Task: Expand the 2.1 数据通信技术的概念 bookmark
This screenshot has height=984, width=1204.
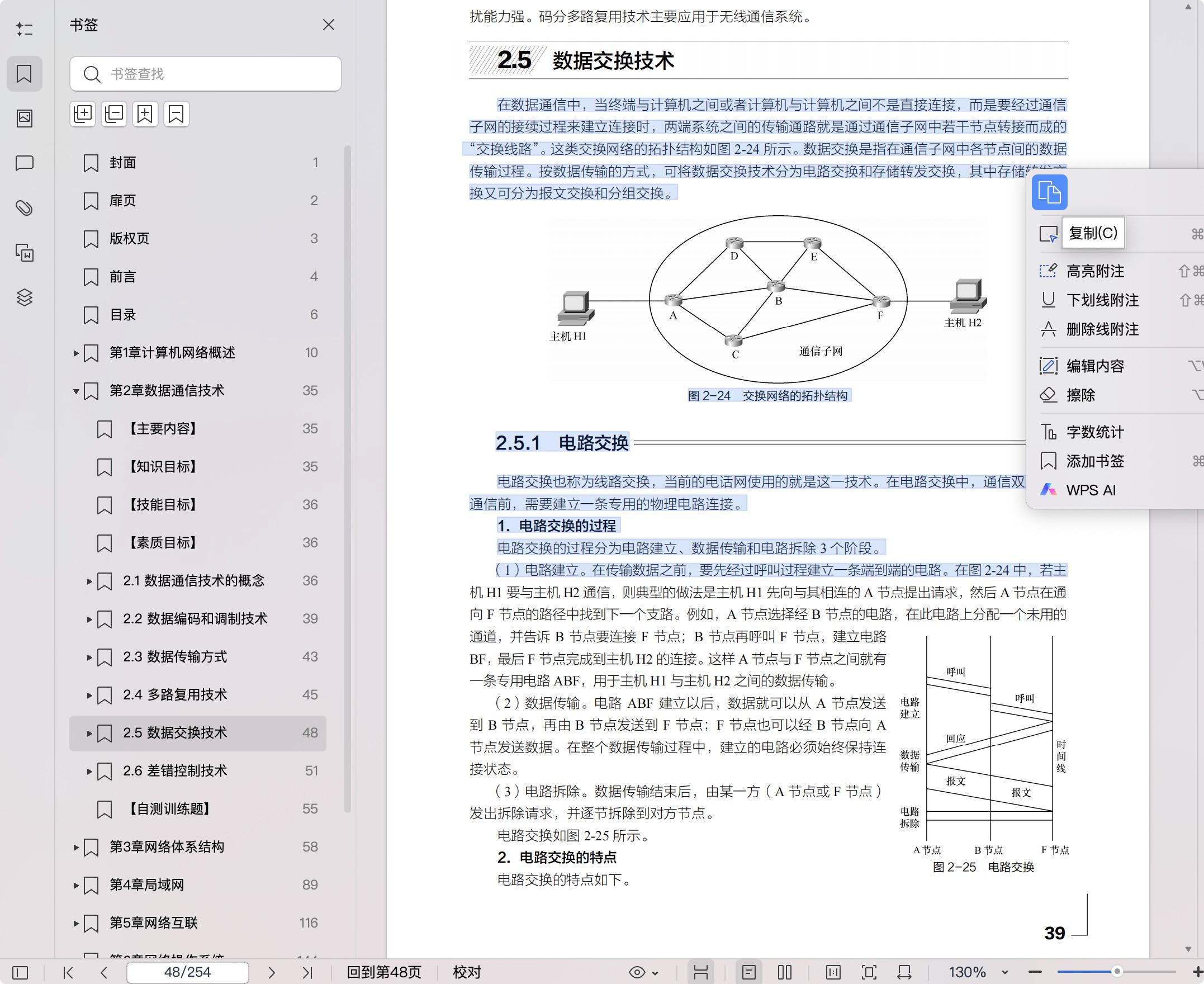Action: tap(89, 581)
